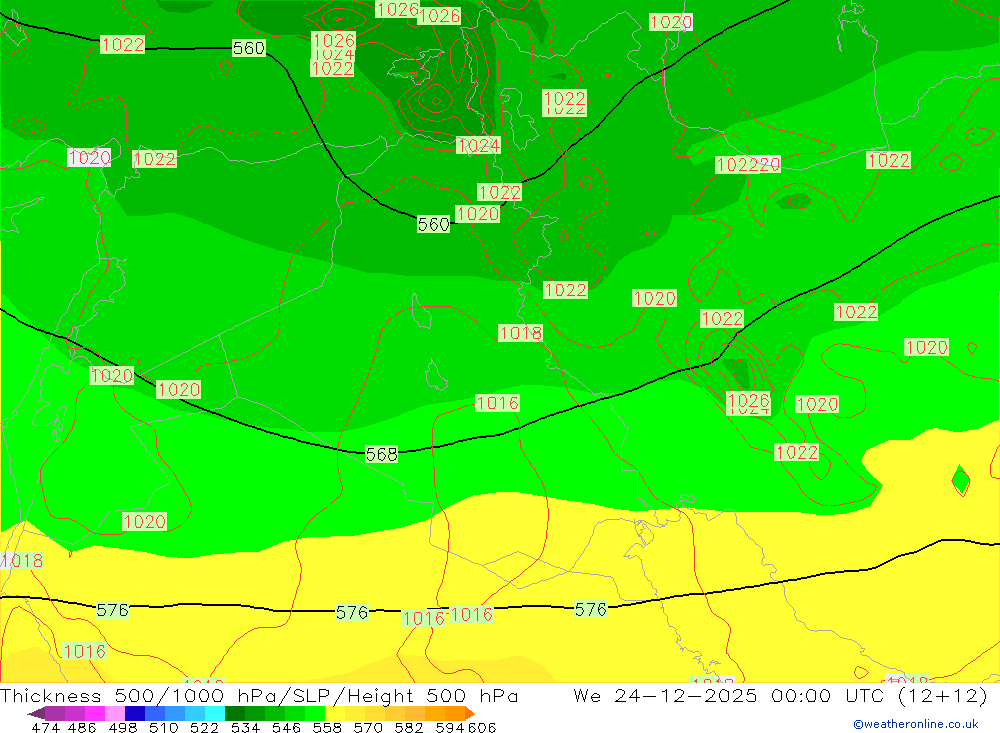Image resolution: width=1000 pixels, height=733 pixels.
Task: Click the 486 legend value
Action: point(80,728)
